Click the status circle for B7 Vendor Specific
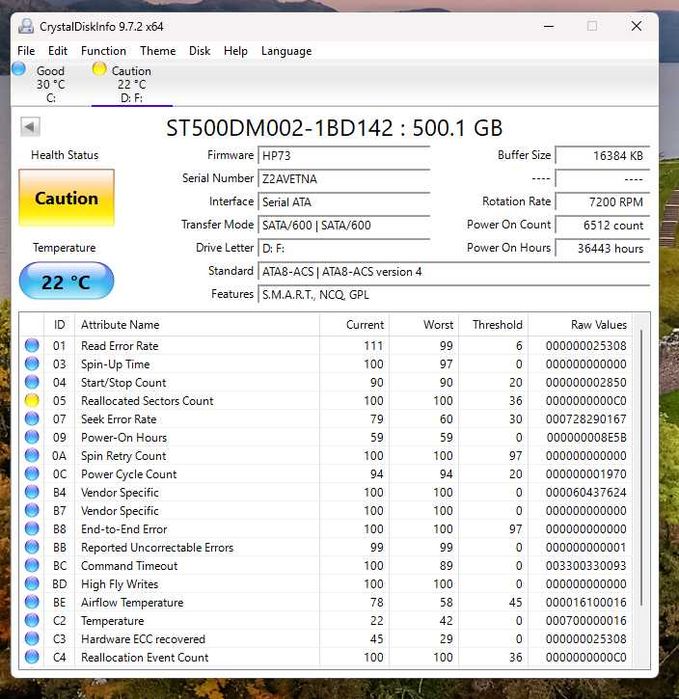Screen dimensions: 679x699 point(32,510)
